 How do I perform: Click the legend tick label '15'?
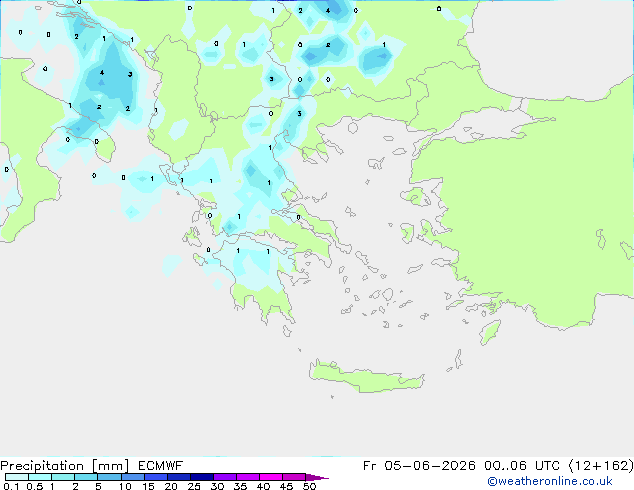click(x=148, y=486)
